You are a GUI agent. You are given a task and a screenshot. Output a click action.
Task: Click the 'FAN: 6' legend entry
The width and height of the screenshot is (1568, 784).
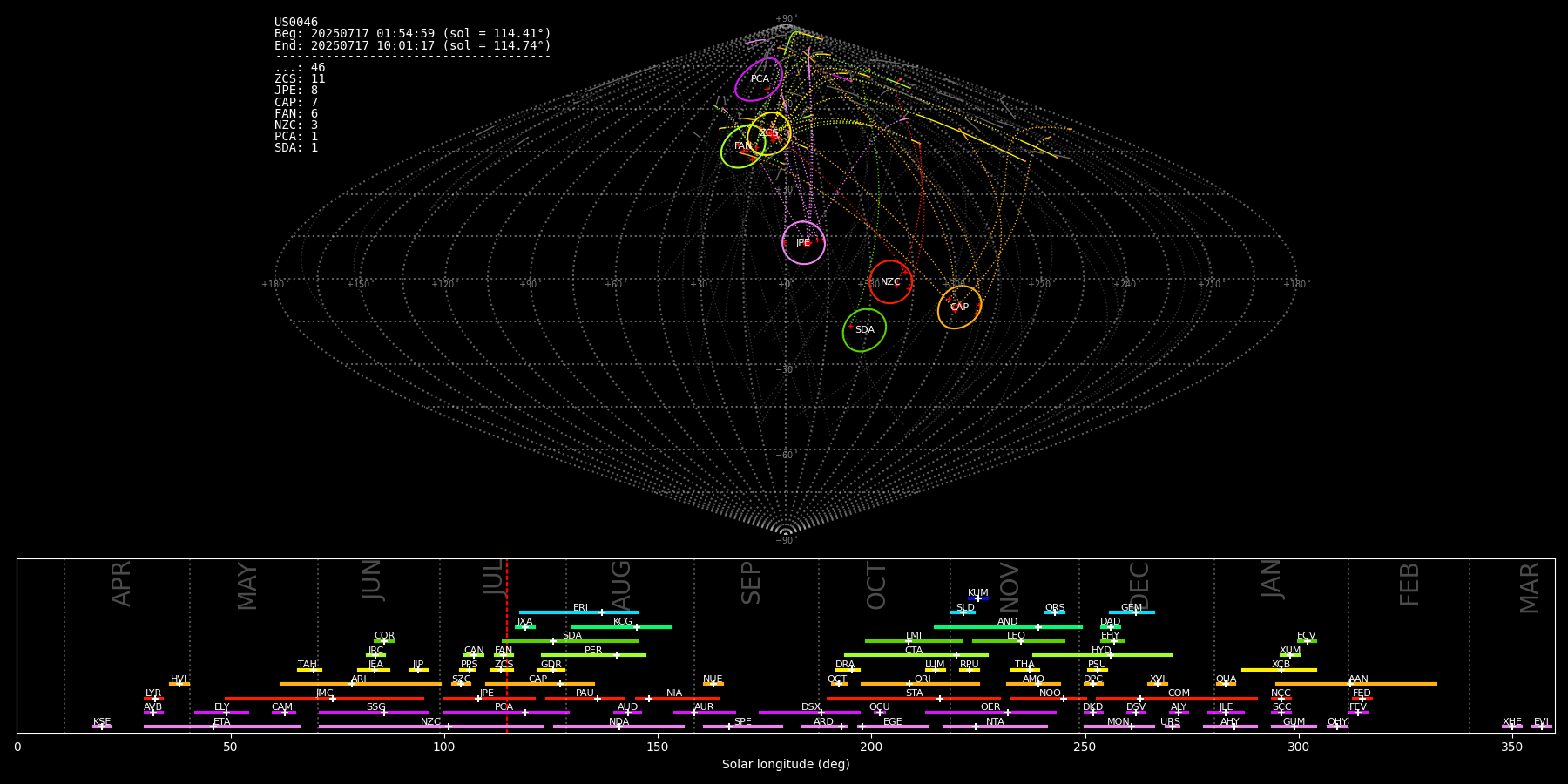[296, 114]
